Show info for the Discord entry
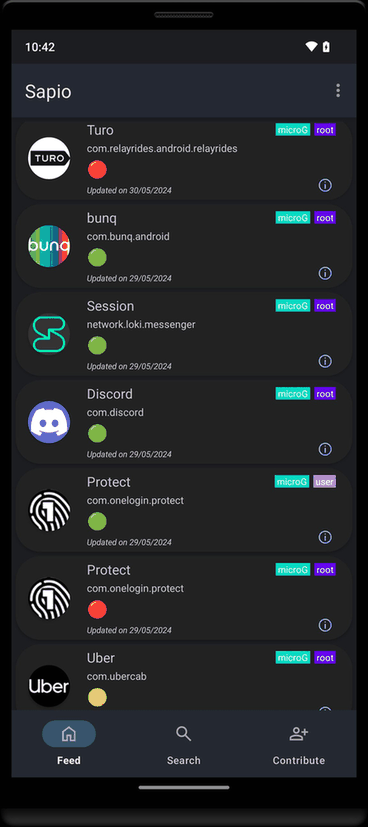This screenshot has width=368, height=827. pos(325,449)
